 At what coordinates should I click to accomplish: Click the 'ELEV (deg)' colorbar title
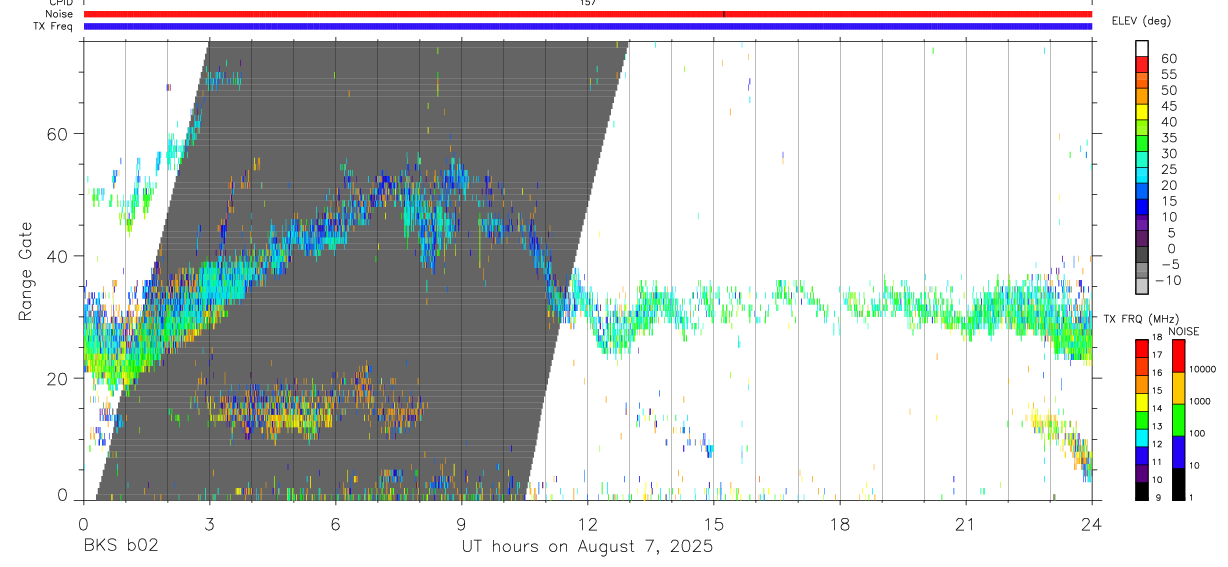pyautogui.click(x=1141, y=21)
